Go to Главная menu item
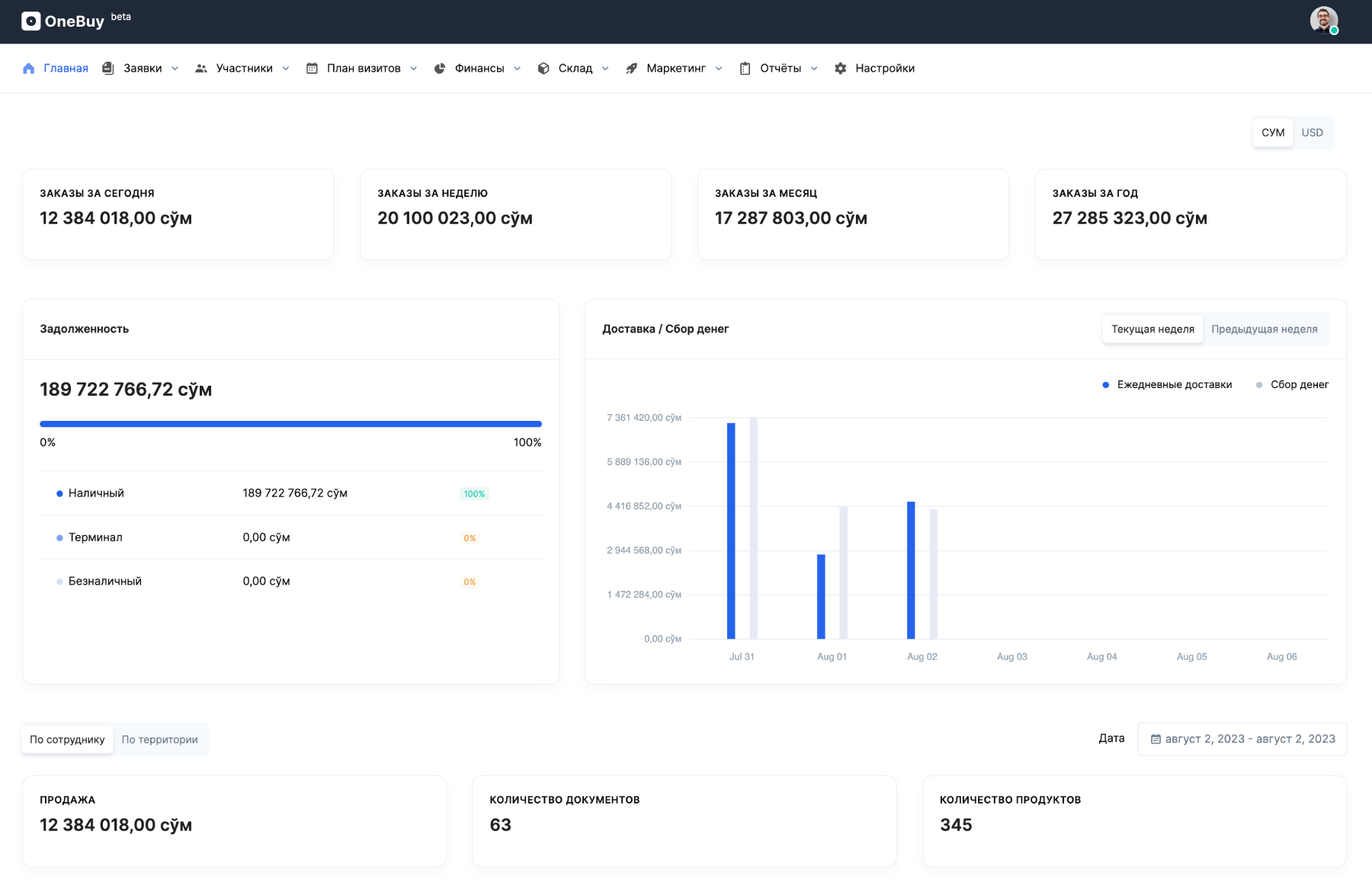This screenshot has width=1372, height=889. click(x=56, y=69)
